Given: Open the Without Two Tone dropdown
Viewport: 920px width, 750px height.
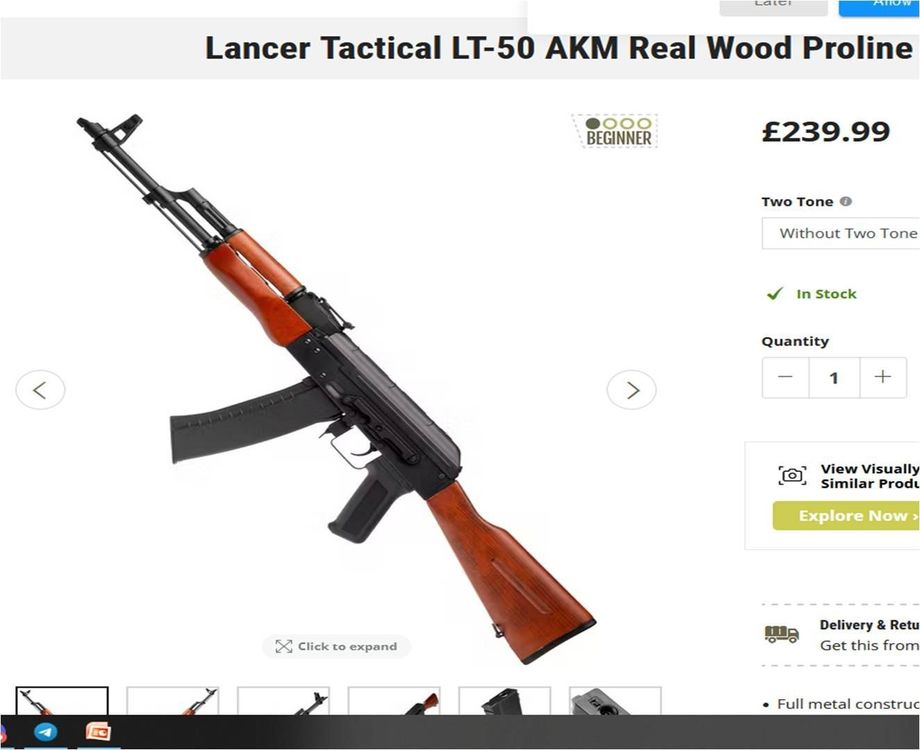Looking at the screenshot, I should pyautogui.click(x=841, y=233).
